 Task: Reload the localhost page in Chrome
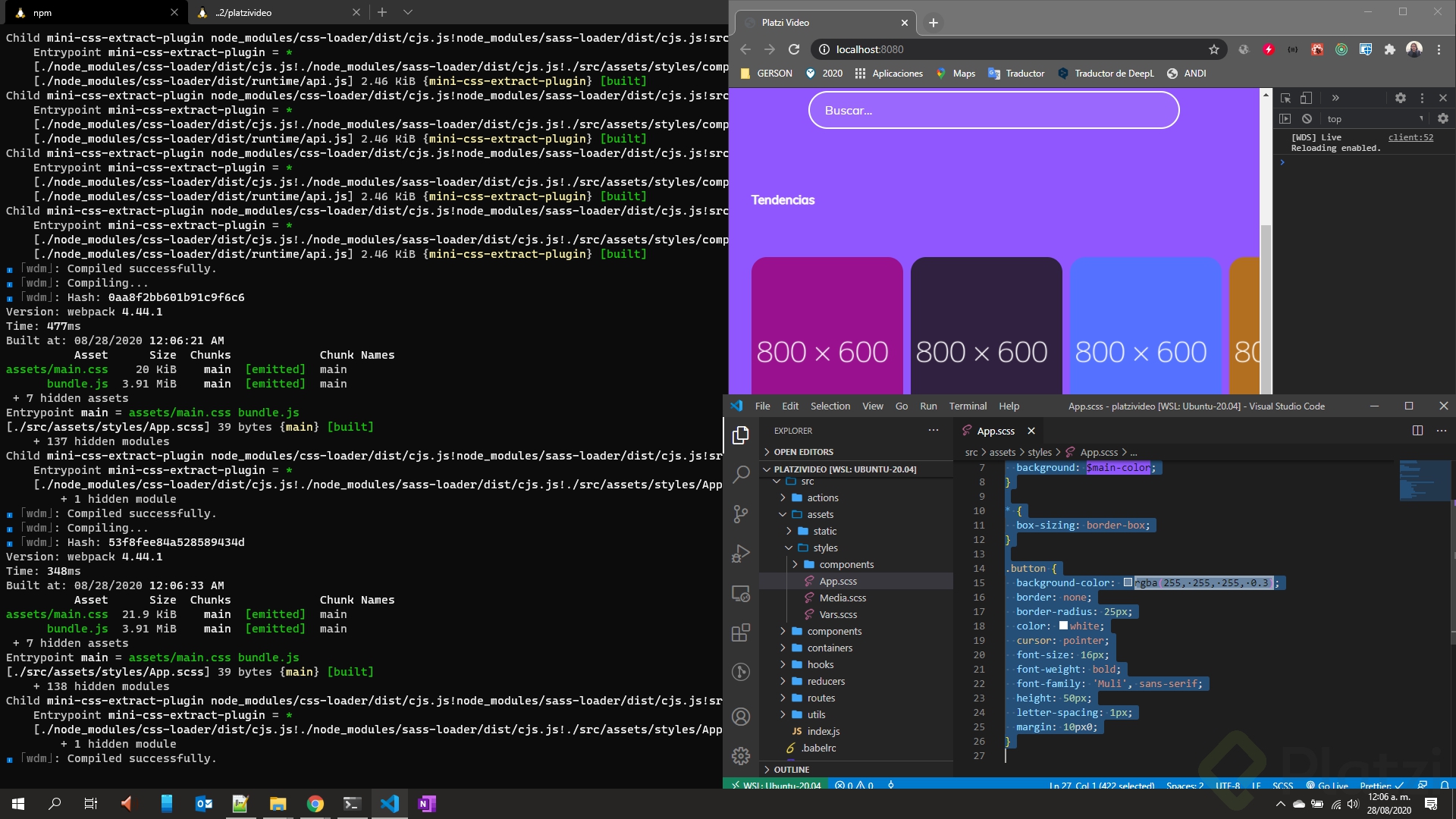click(x=794, y=49)
